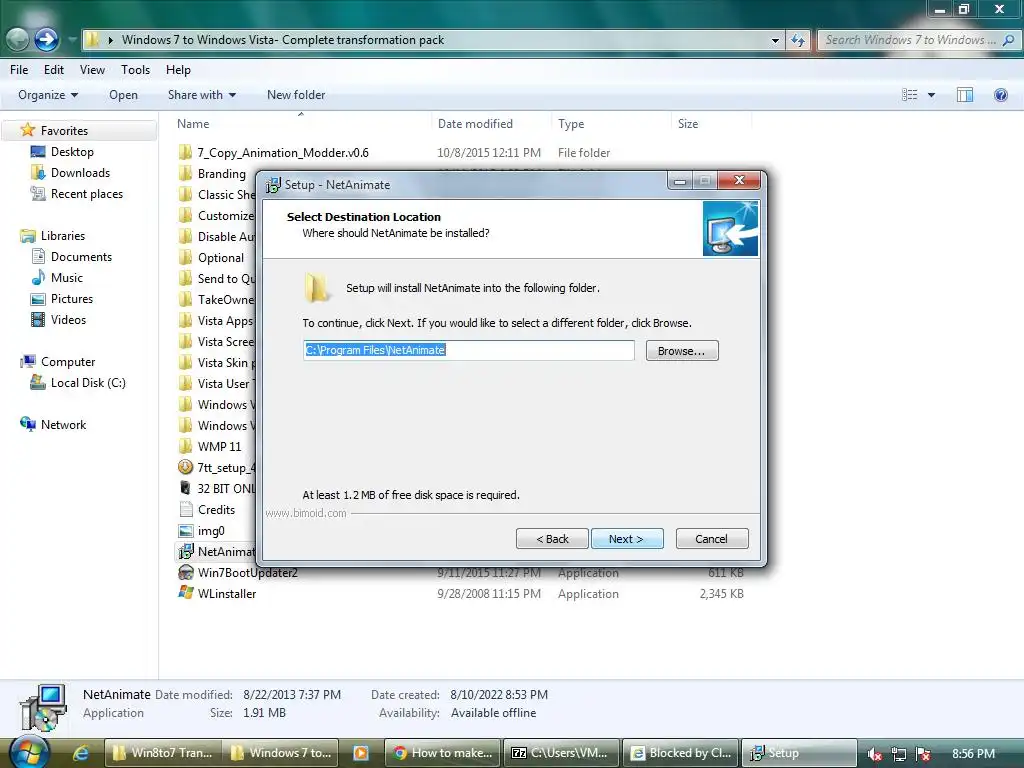
Task: Click the Browse... button in Setup
Action: point(682,351)
